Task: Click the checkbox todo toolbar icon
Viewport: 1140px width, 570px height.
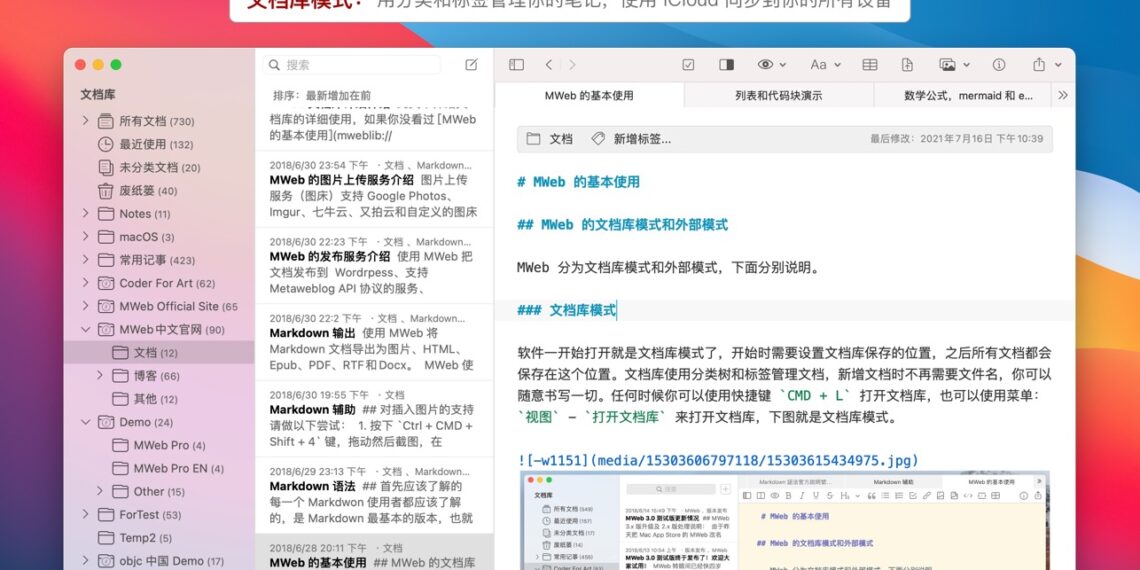Action: pos(689,65)
